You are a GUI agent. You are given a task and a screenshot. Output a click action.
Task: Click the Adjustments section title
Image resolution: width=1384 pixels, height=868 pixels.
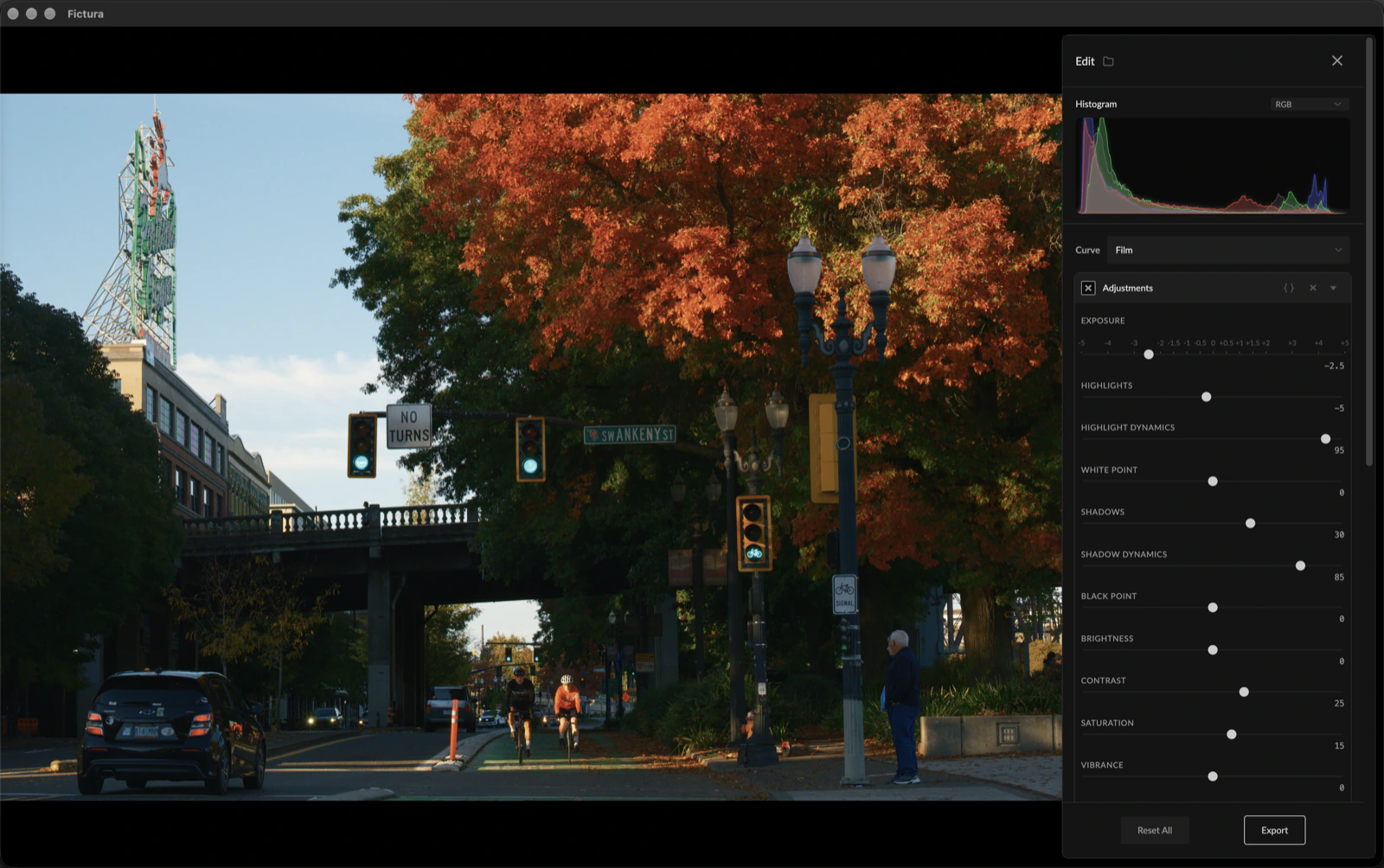tap(1127, 288)
